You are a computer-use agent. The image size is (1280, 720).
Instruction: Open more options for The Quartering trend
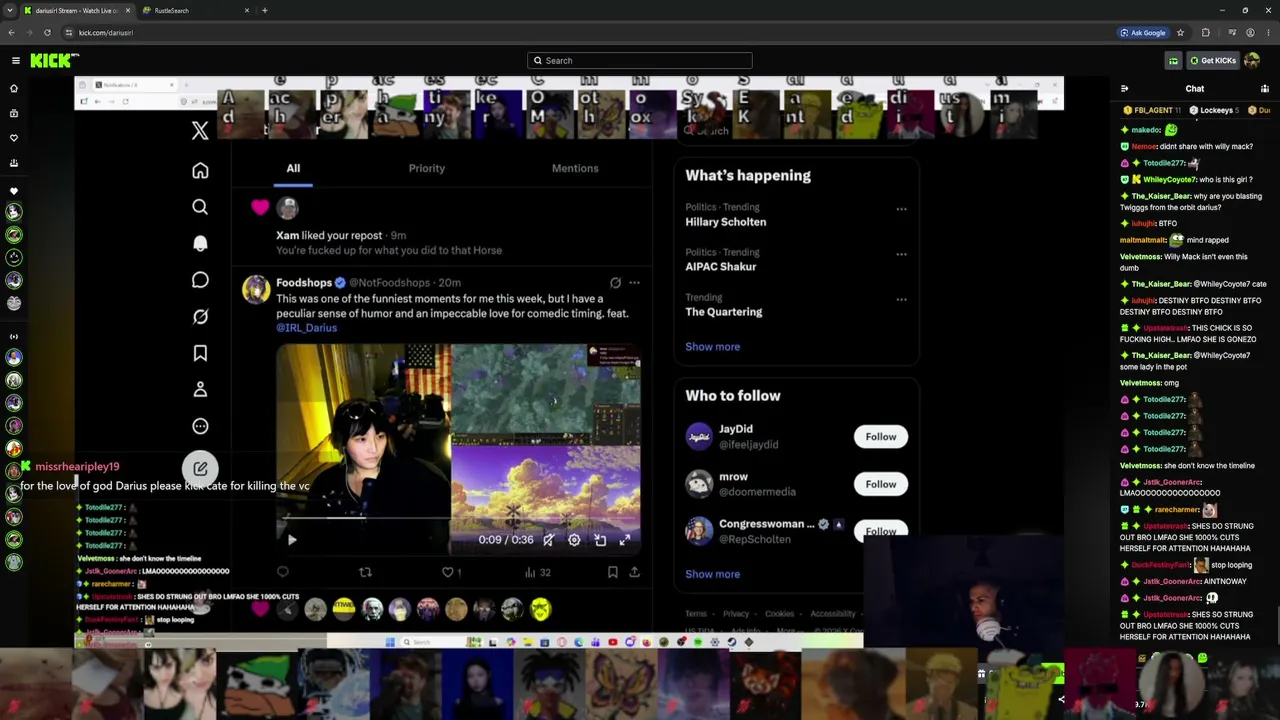[901, 299]
